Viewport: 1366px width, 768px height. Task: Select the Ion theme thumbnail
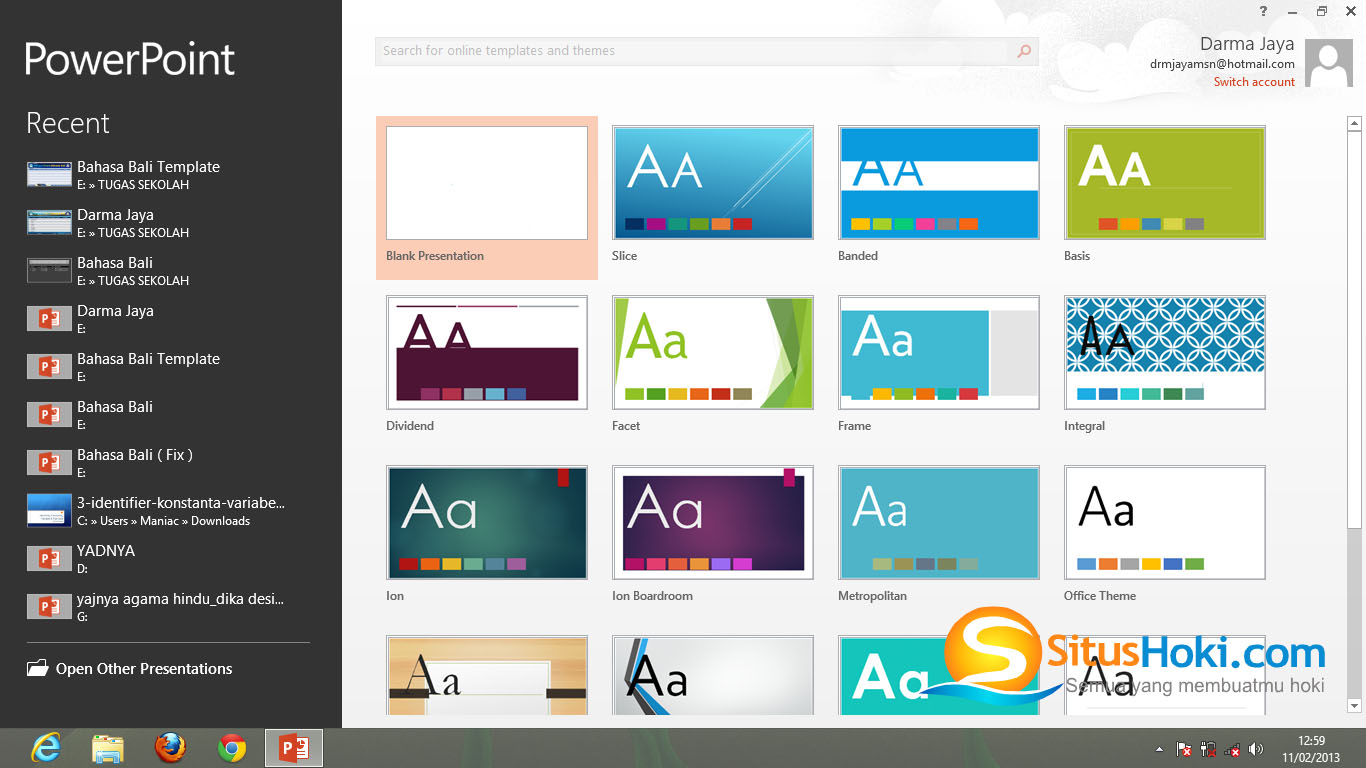click(x=487, y=523)
